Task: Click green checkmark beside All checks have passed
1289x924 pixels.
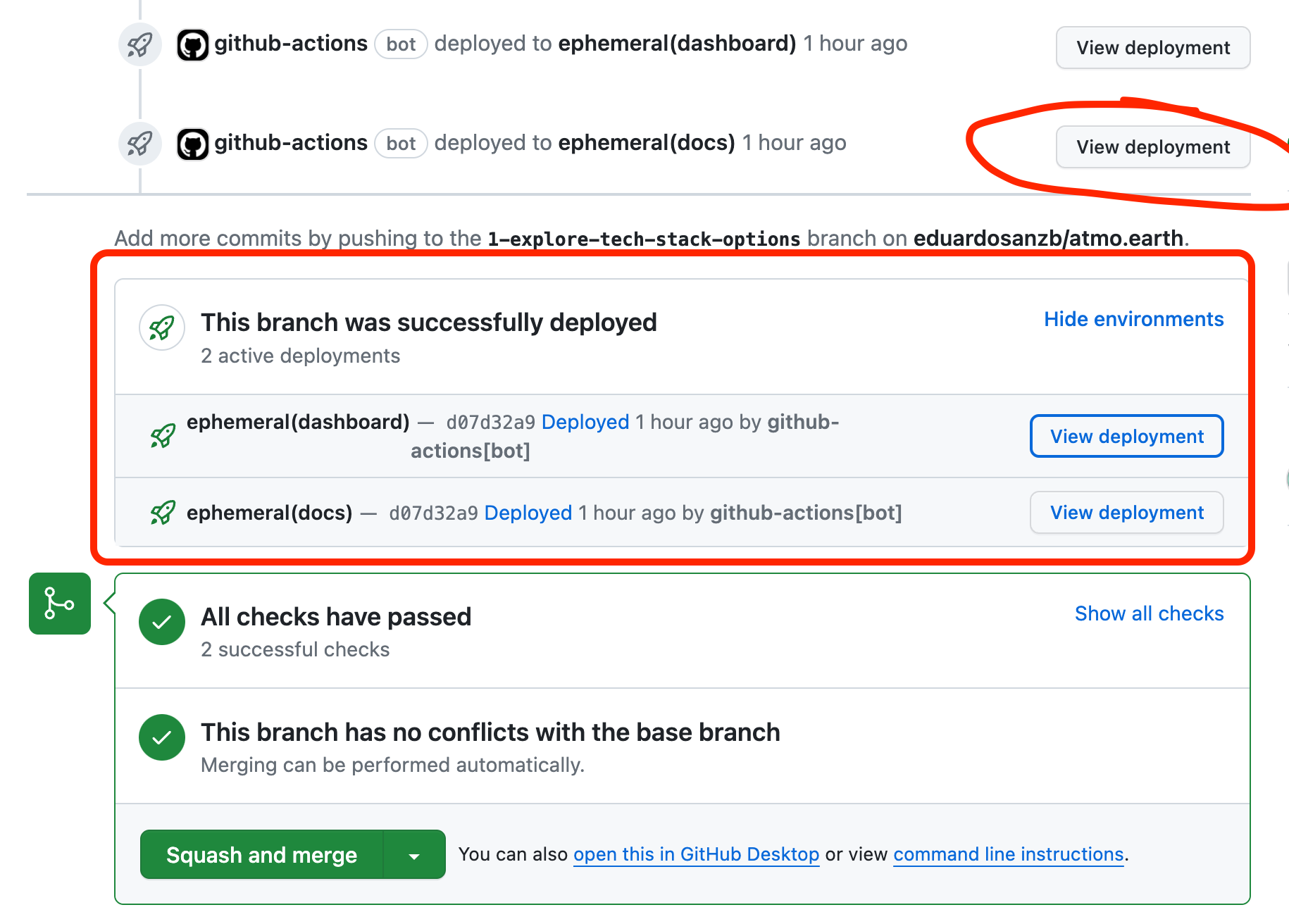Action: click(162, 622)
